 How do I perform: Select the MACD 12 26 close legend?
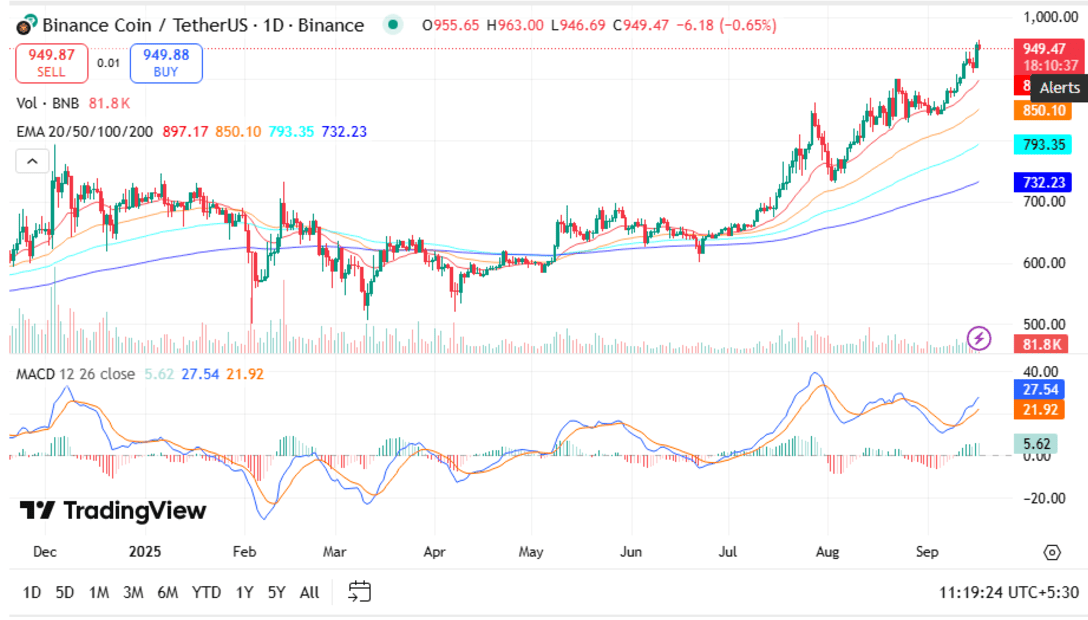pos(76,374)
